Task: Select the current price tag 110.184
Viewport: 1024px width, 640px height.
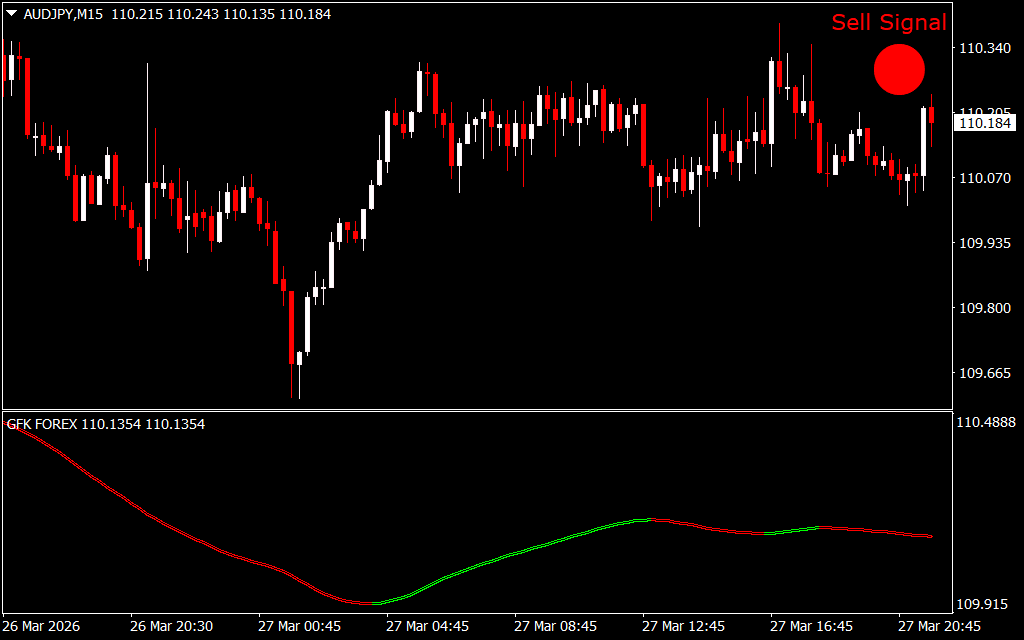Action: [983, 123]
